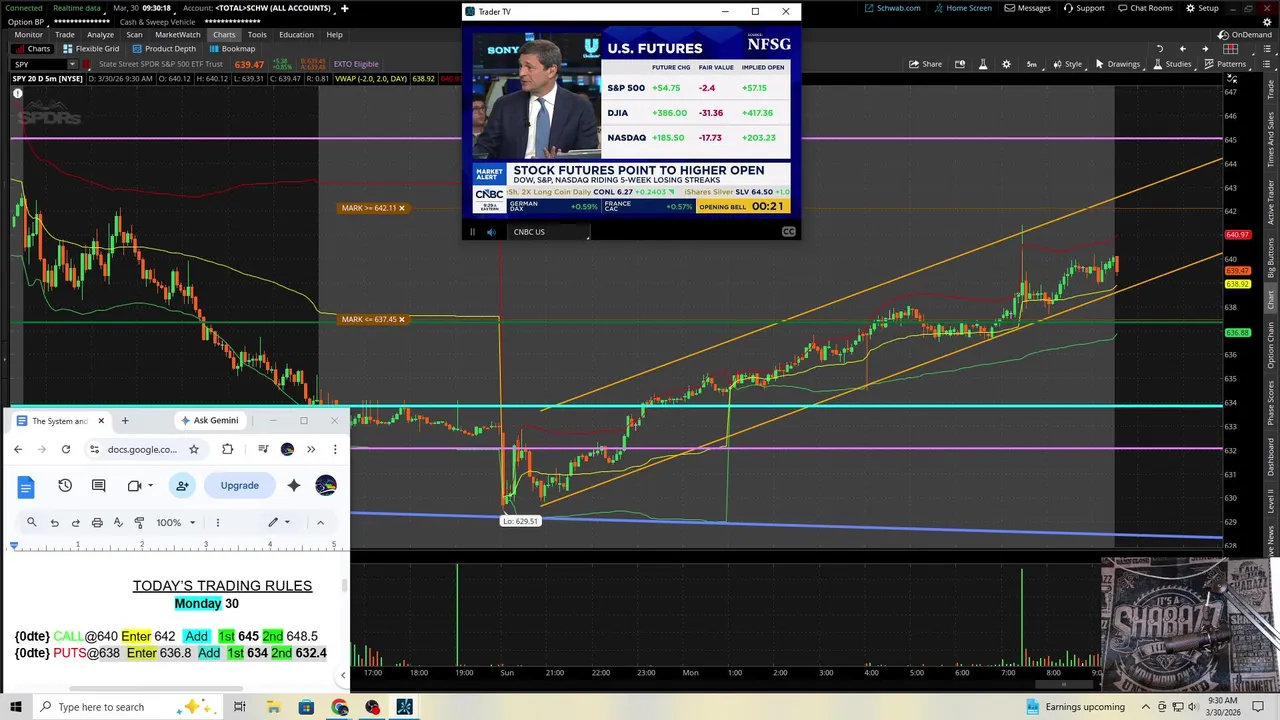Image resolution: width=1280 pixels, height=720 pixels.
Task: Open Chrome extensions puzzle icon
Action: pos(227,449)
